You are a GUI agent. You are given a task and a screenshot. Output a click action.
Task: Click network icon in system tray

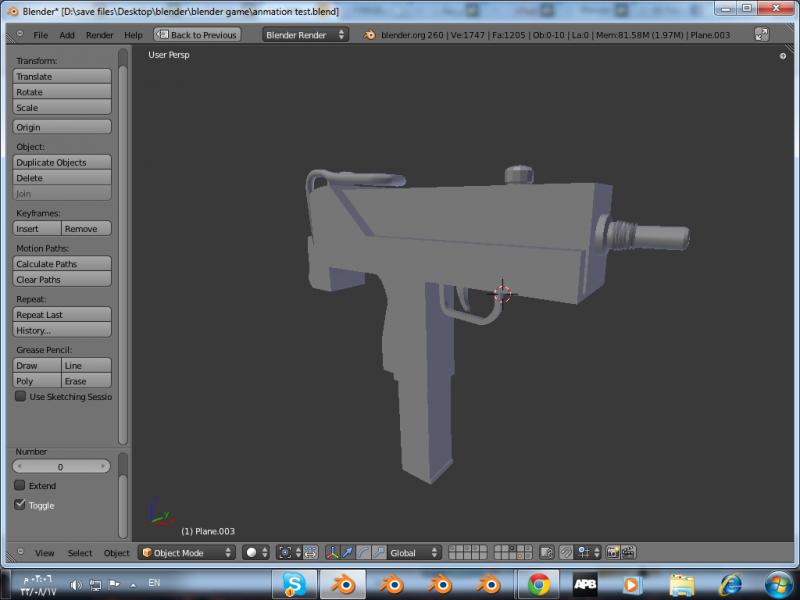click(x=95, y=585)
